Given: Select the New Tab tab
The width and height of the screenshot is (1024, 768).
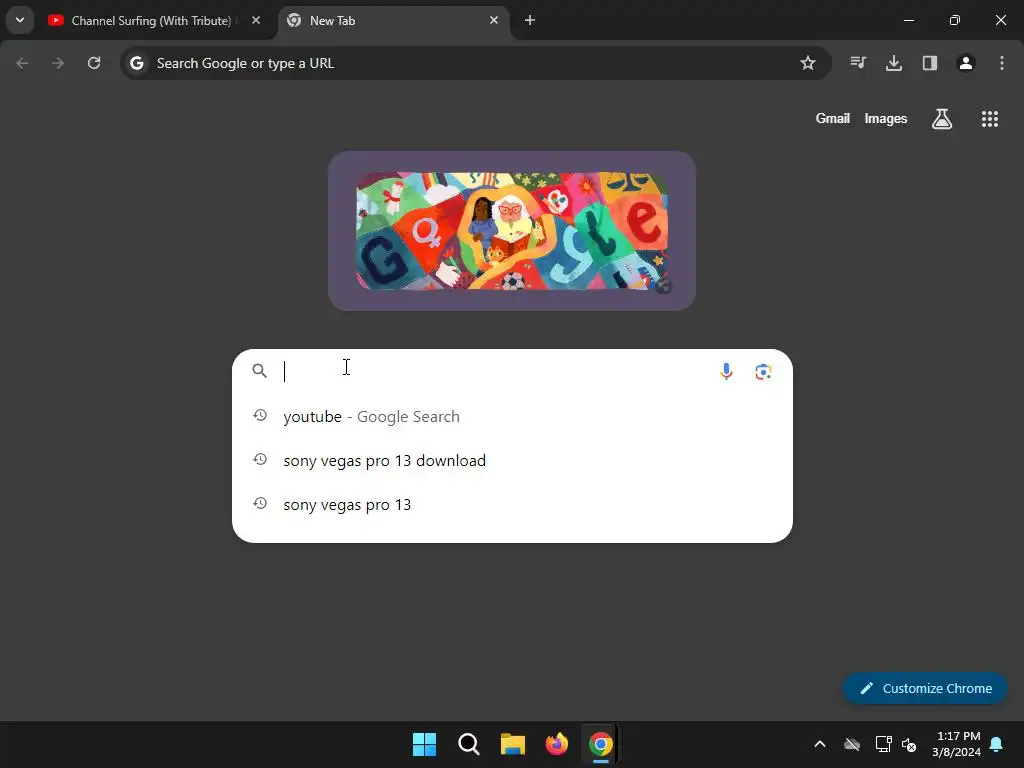Looking at the screenshot, I should pyautogui.click(x=392, y=21).
